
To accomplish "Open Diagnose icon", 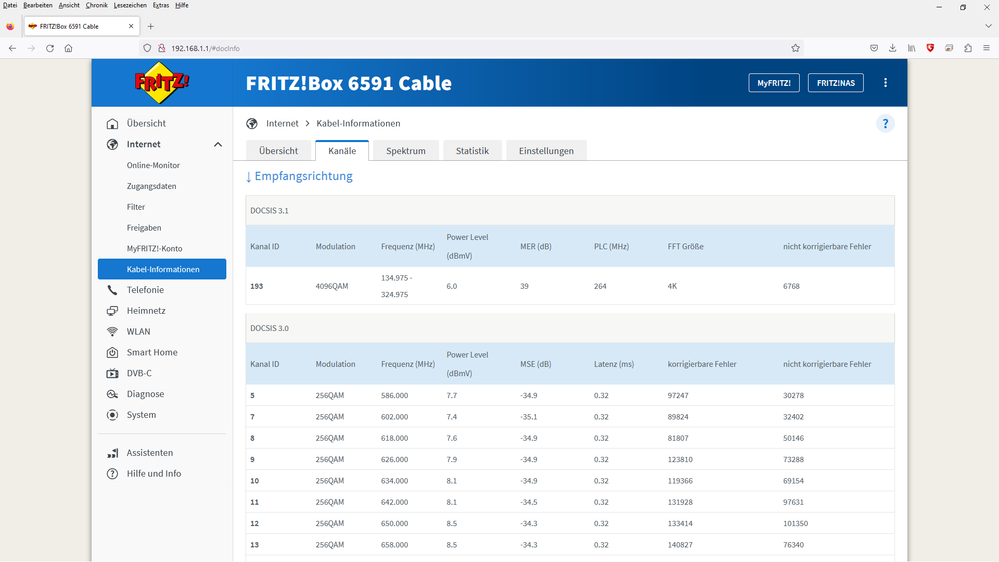I will [x=112, y=394].
